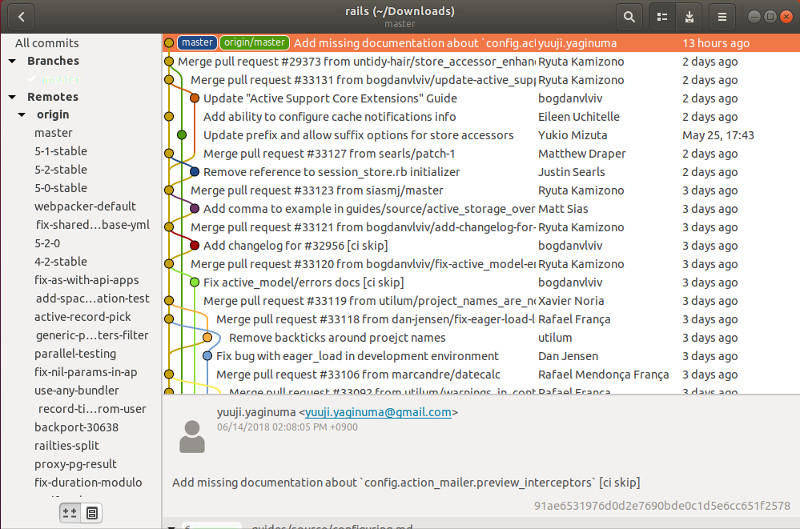Click the back arrow button in header
This screenshot has height=529, width=800.
click(x=22, y=16)
